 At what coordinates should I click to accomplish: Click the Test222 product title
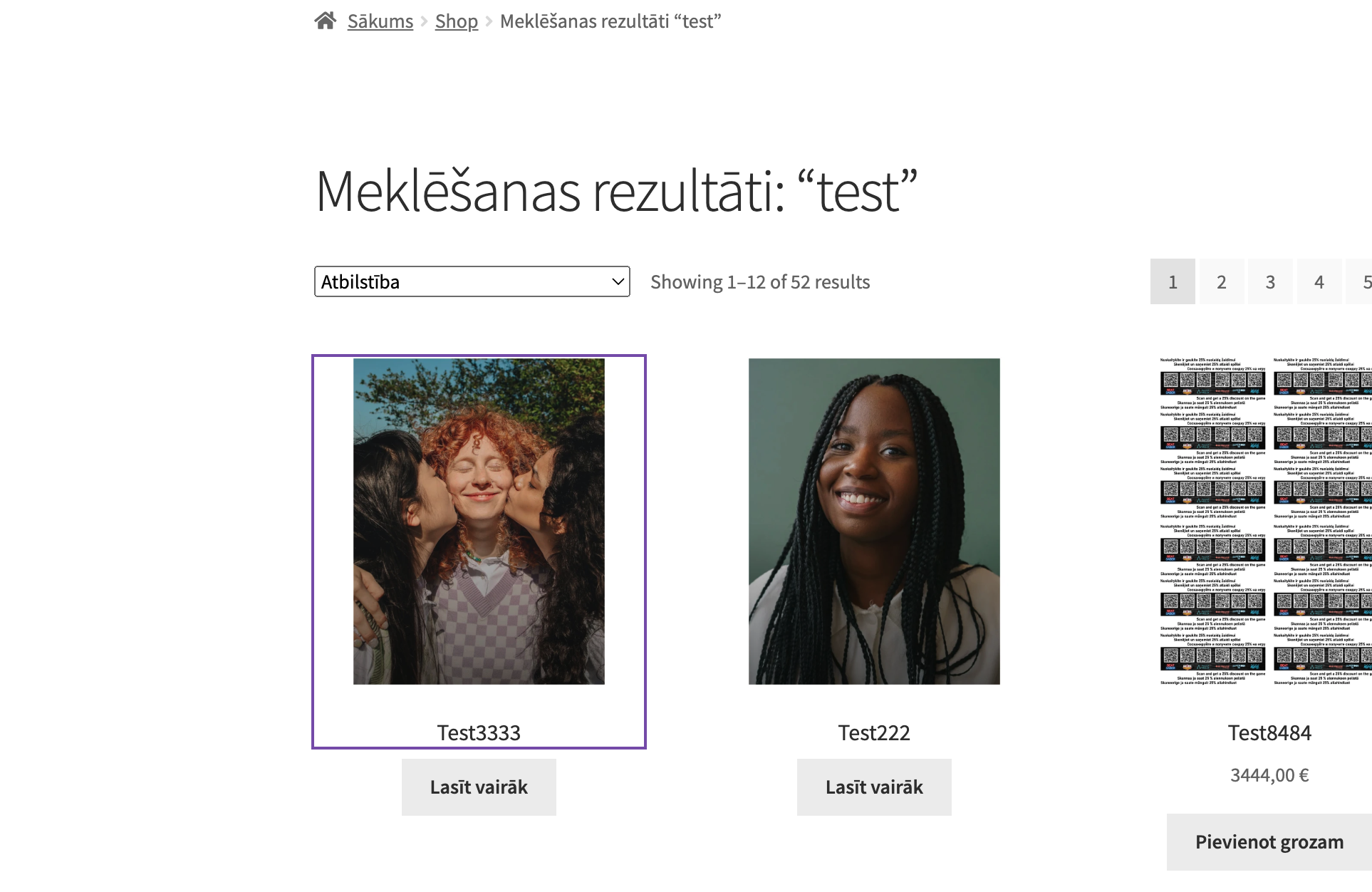click(874, 732)
